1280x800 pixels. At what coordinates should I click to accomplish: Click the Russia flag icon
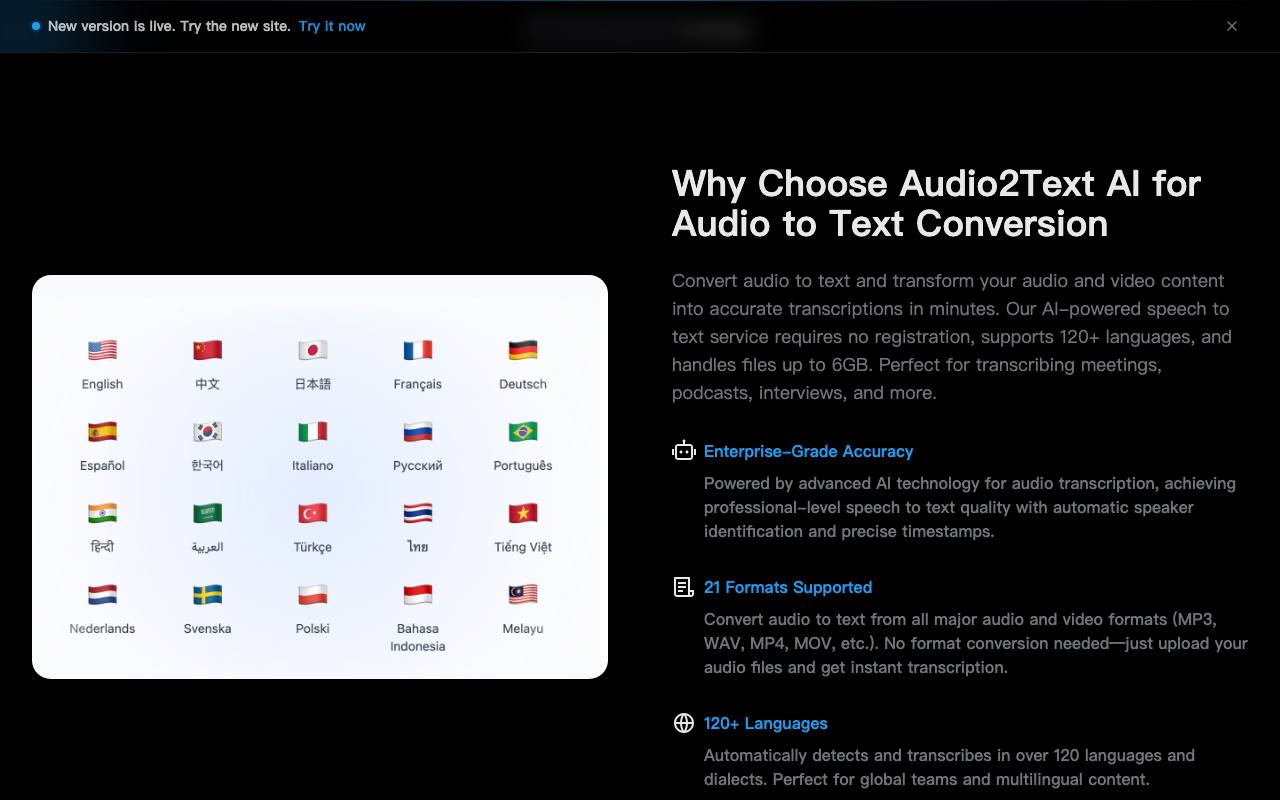[418, 431]
